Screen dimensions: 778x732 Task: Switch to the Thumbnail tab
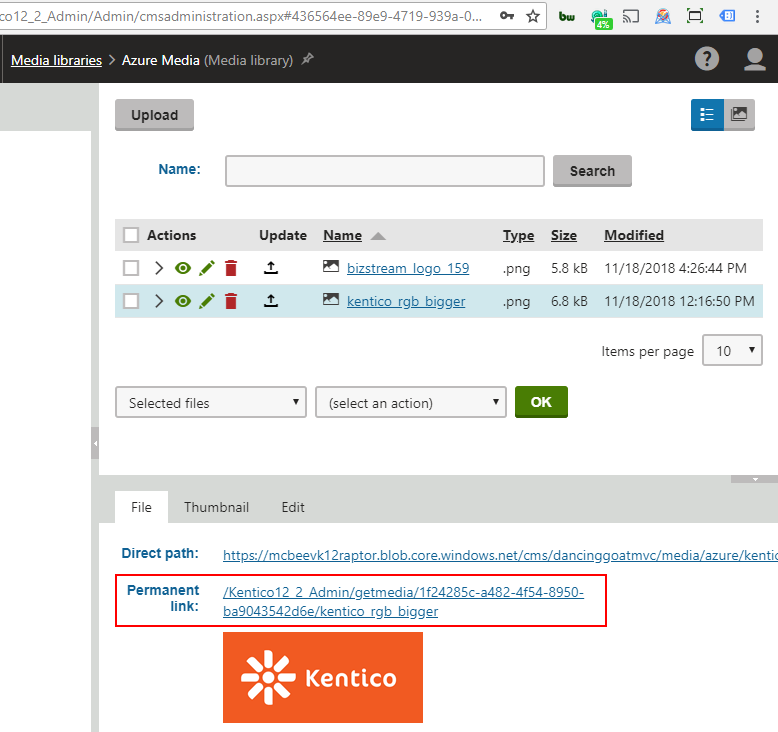click(216, 507)
